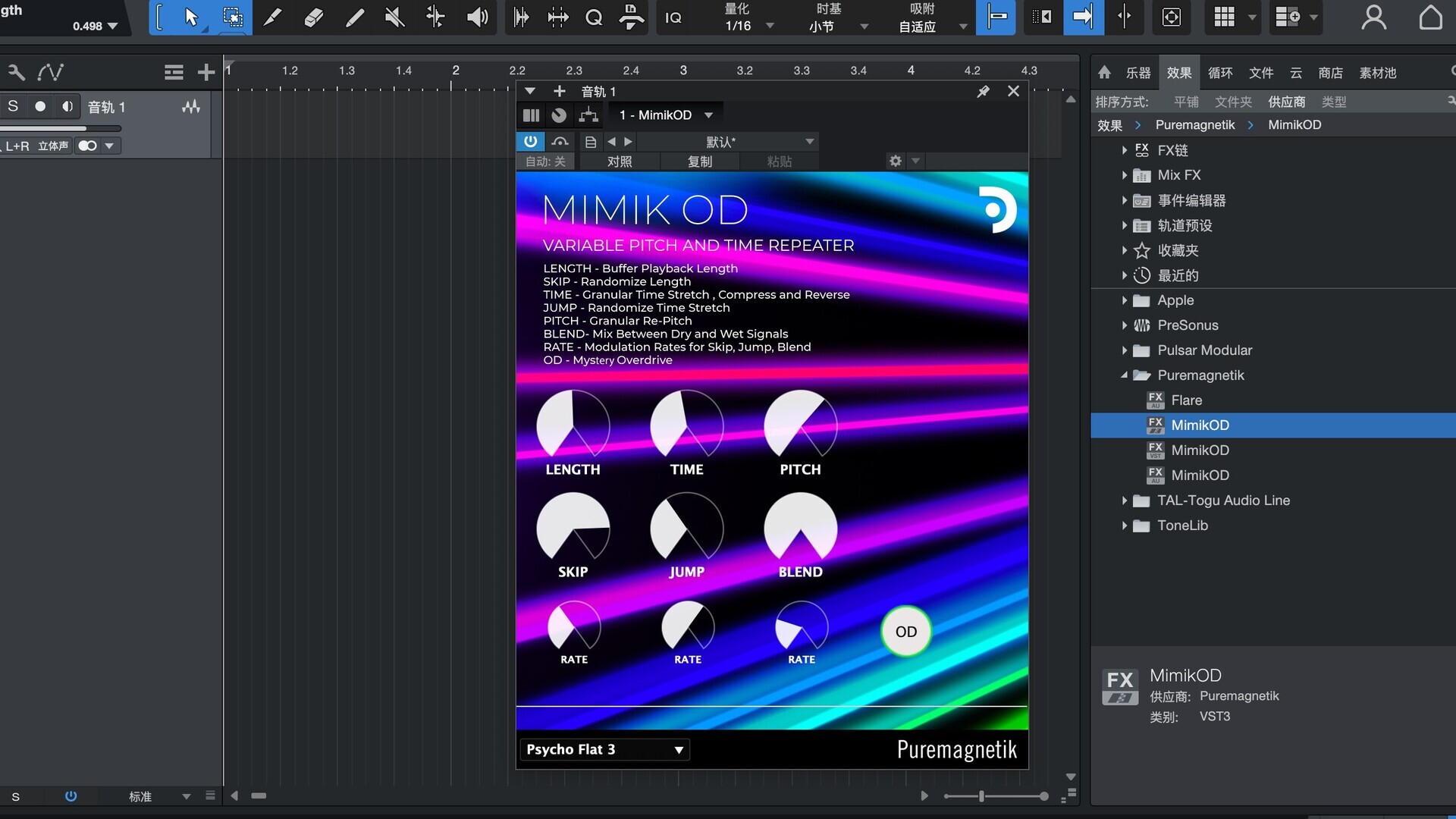Click the 对照 compare button
Image resolution: width=1456 pixels, height=819 pixels.
point(619,162)
